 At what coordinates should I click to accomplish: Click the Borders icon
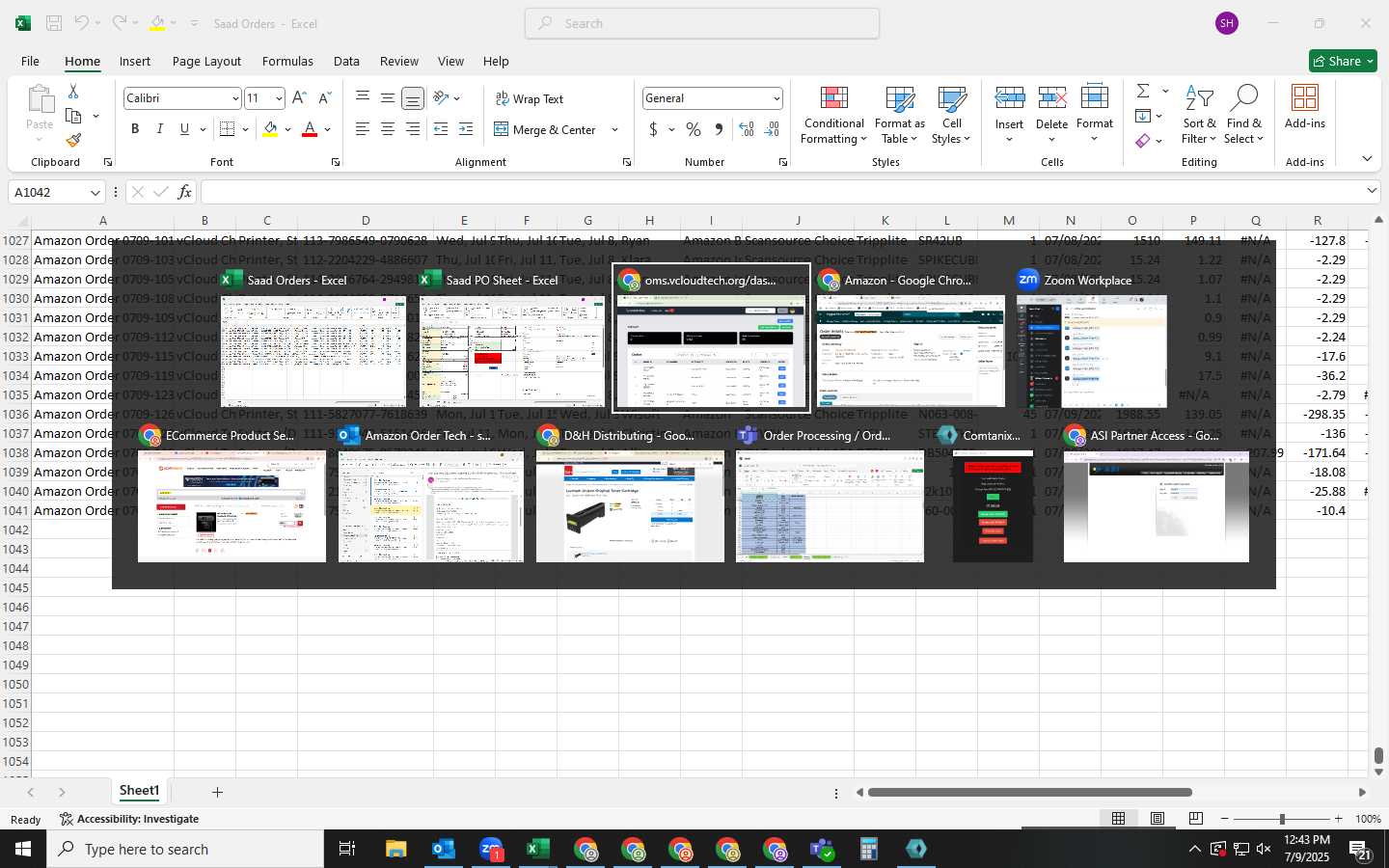tap(228, 129)
